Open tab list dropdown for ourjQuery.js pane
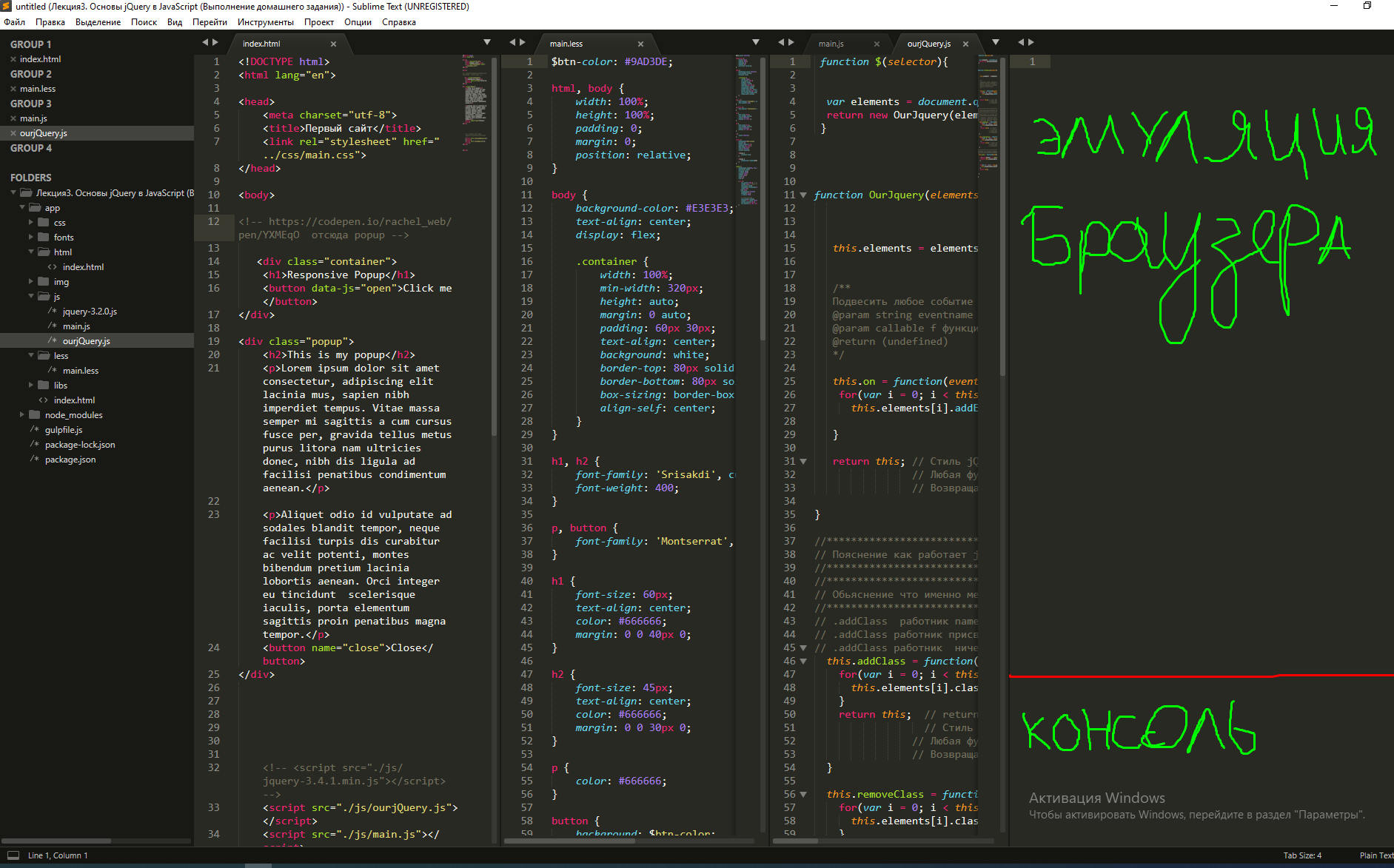 [996, 42]
